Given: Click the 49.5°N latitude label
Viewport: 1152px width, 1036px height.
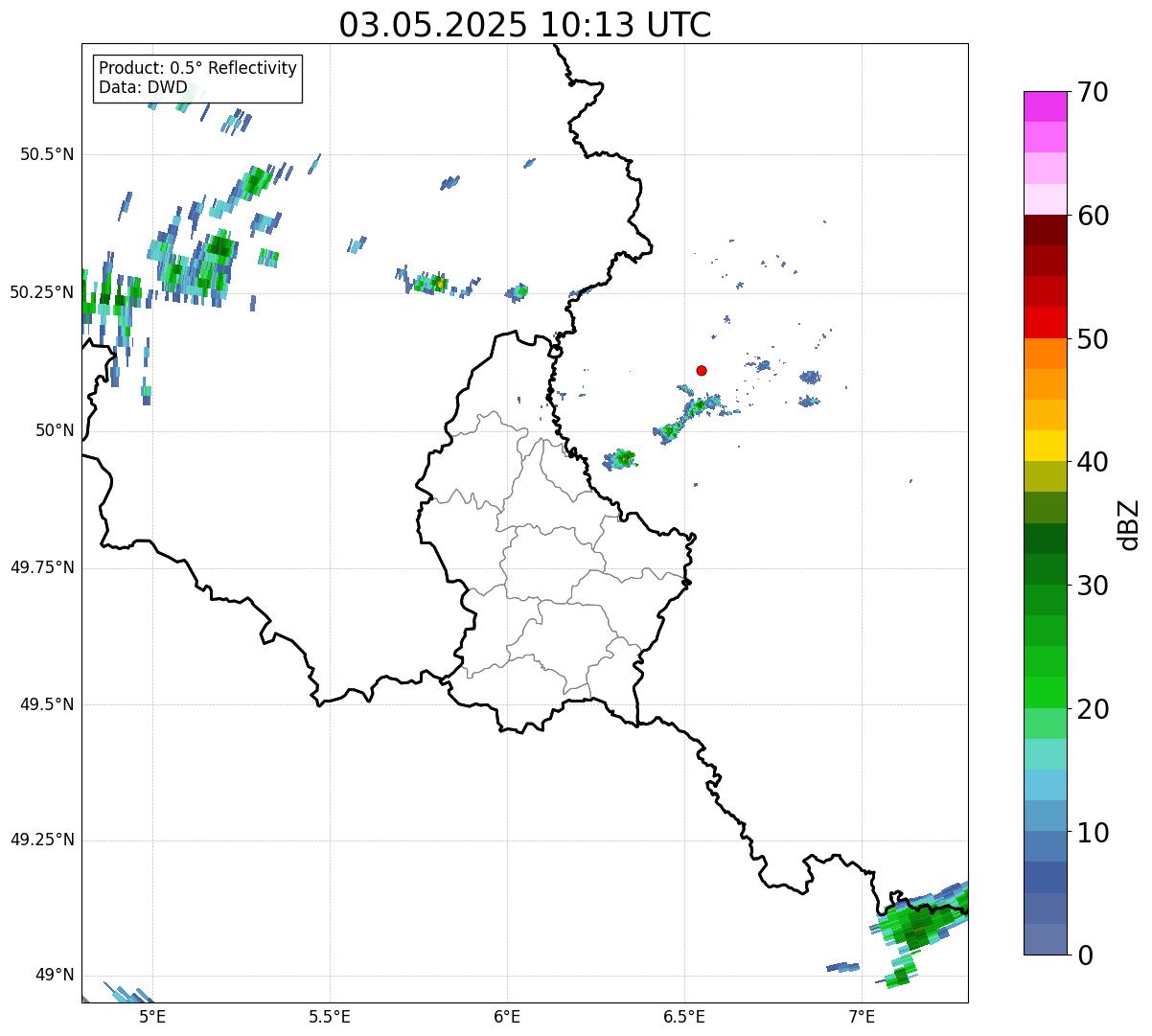Looking at the screenshot, I should pyautogui.click(x=47, y=704).
